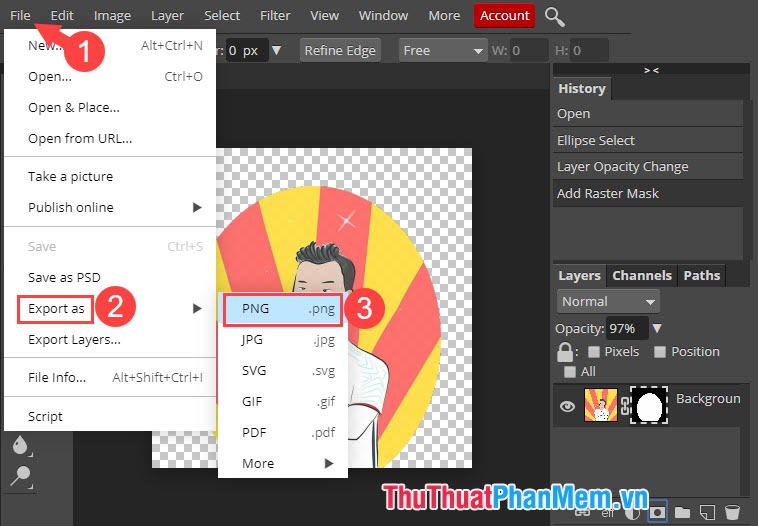Viewport: 758px width, 526px height.
Task: Click the trash icon to delete layer
Action: pyautogui.click(x=733, y=512)
